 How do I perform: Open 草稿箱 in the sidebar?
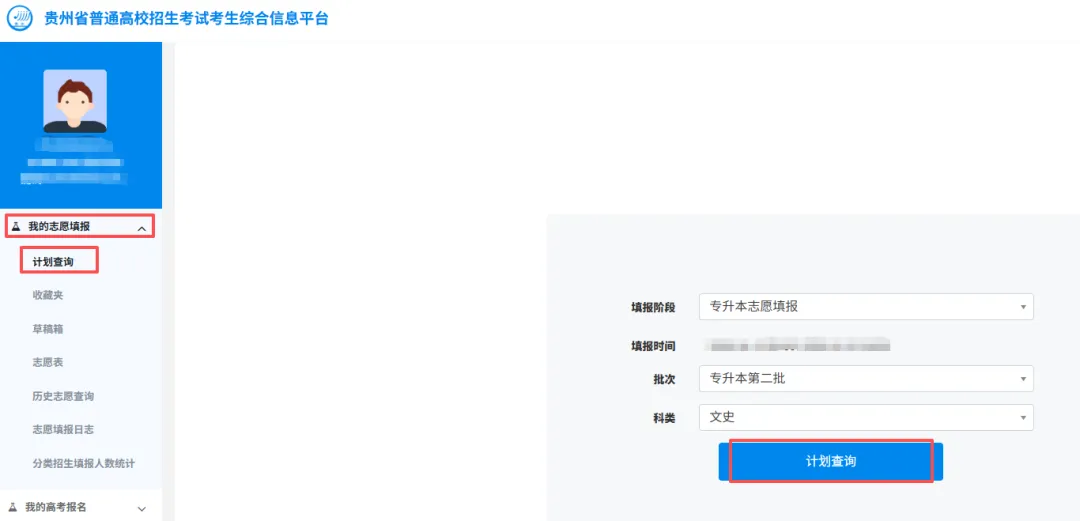[48, 329]
